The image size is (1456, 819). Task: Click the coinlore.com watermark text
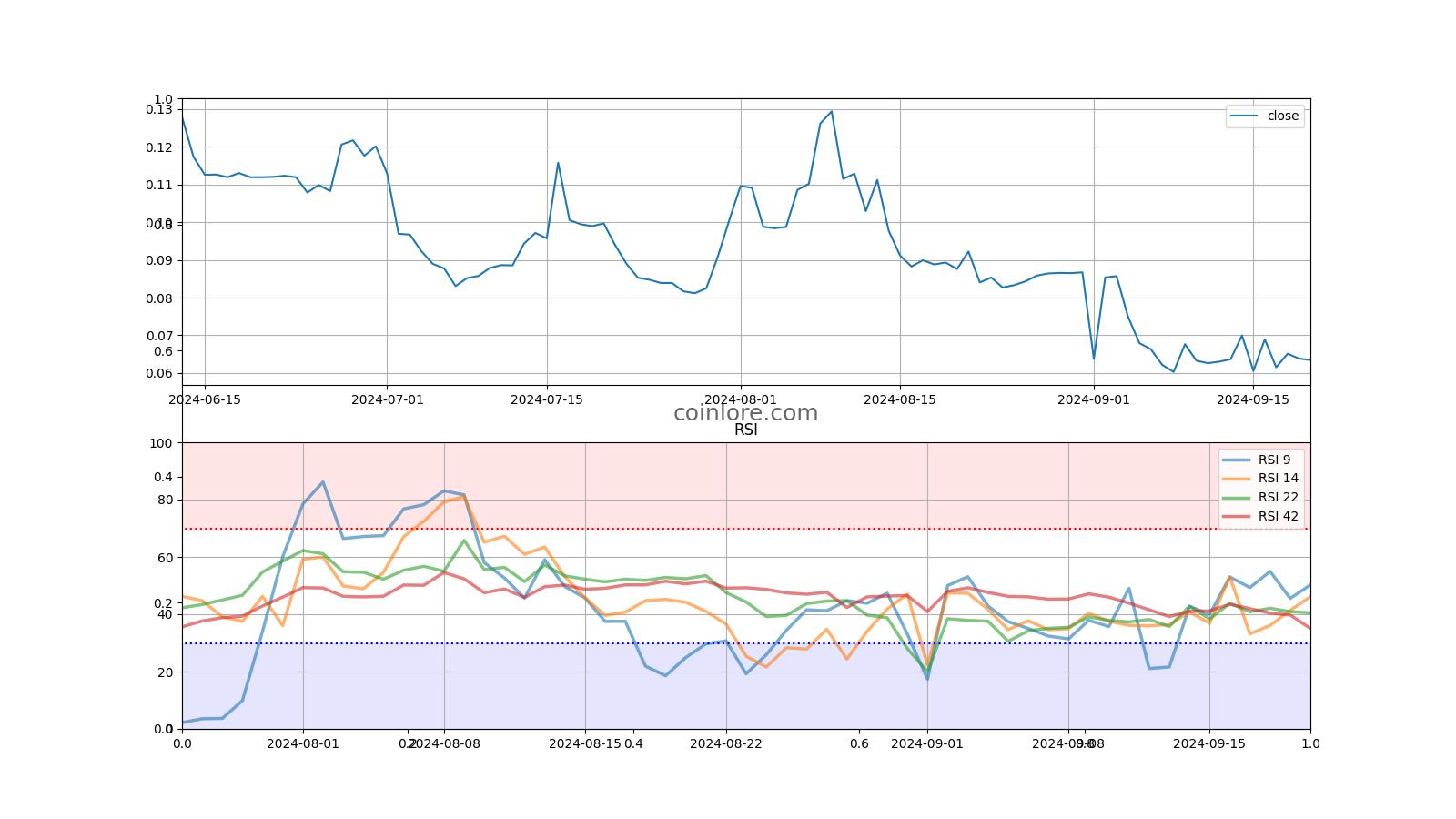[745, 413]
